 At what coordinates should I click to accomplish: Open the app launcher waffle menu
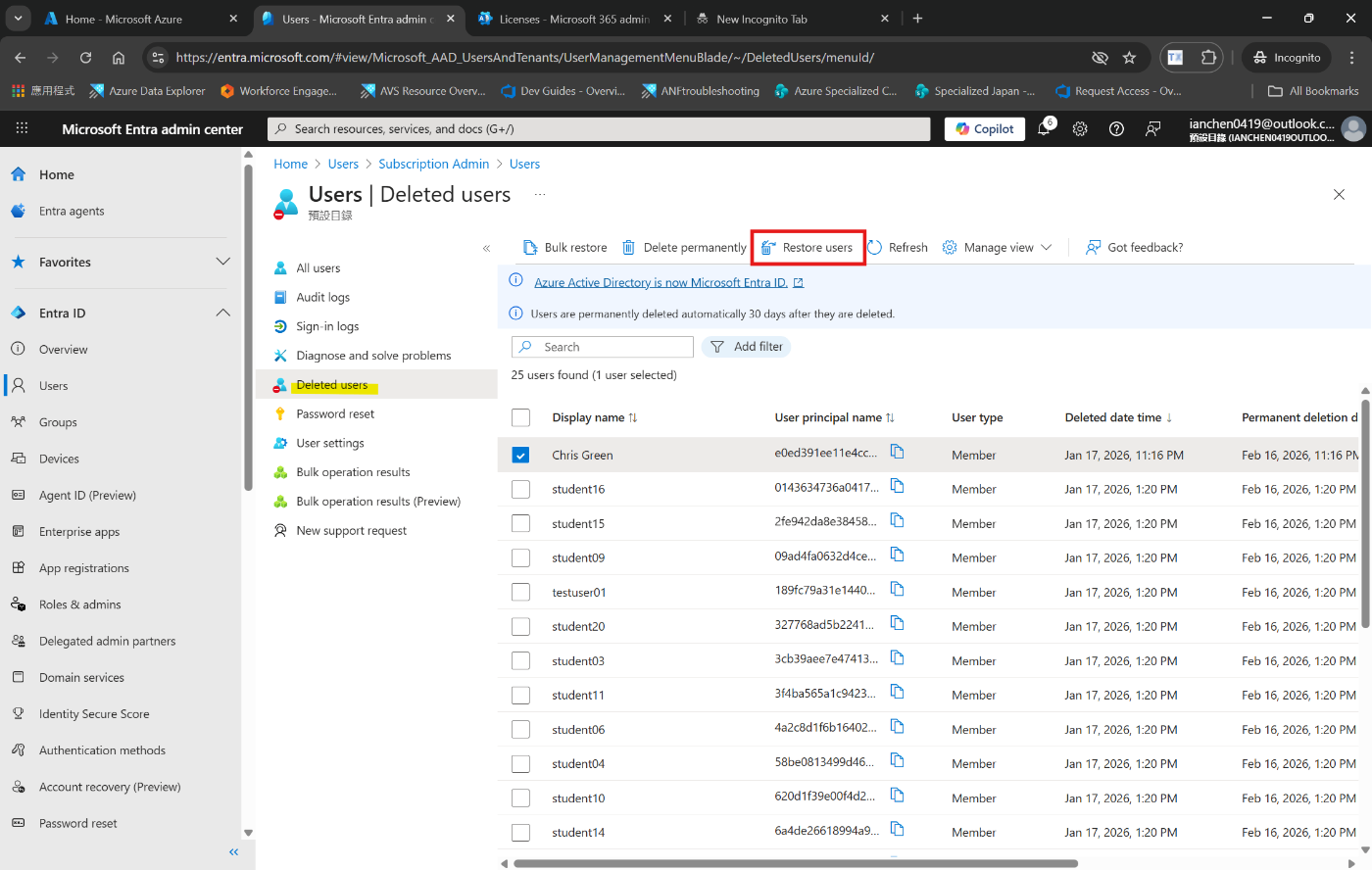click(x=22, y=128)
